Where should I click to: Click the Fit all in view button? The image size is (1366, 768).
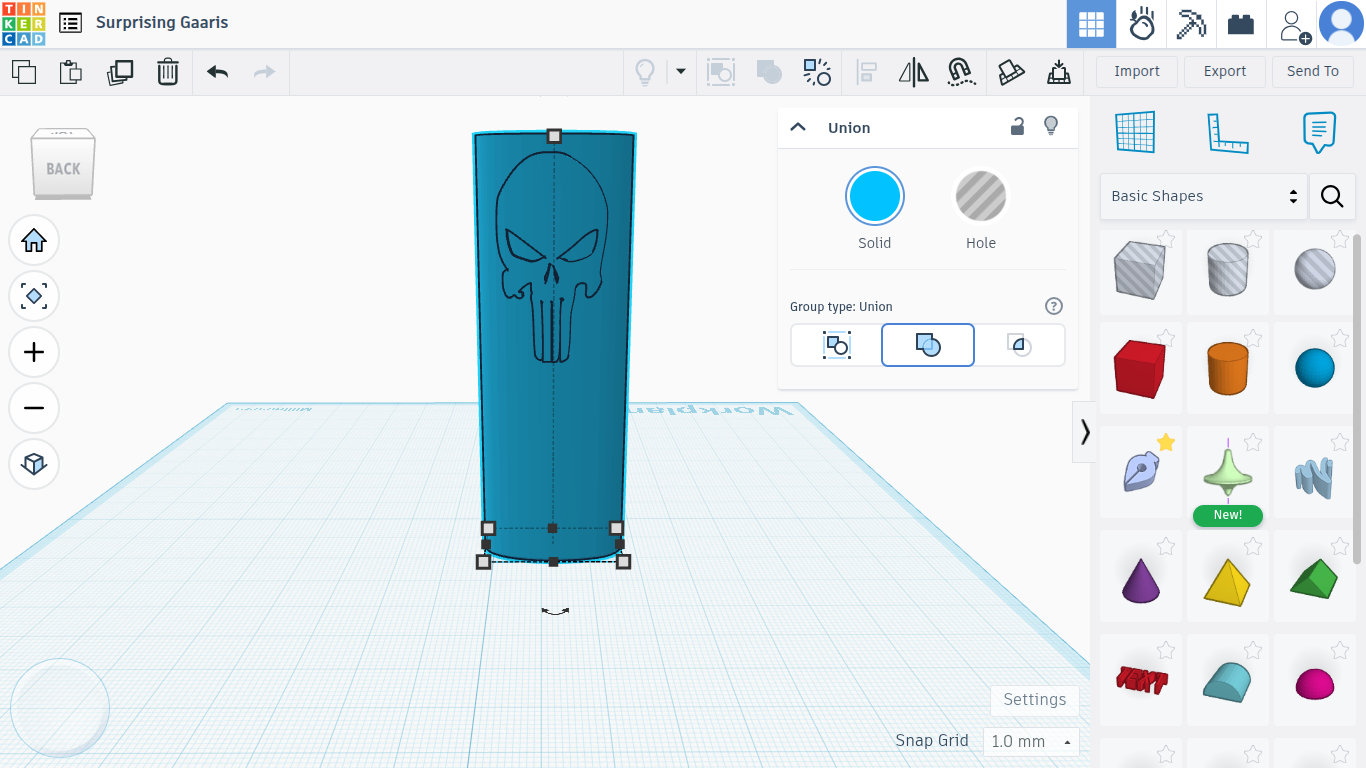pos(34,296)
